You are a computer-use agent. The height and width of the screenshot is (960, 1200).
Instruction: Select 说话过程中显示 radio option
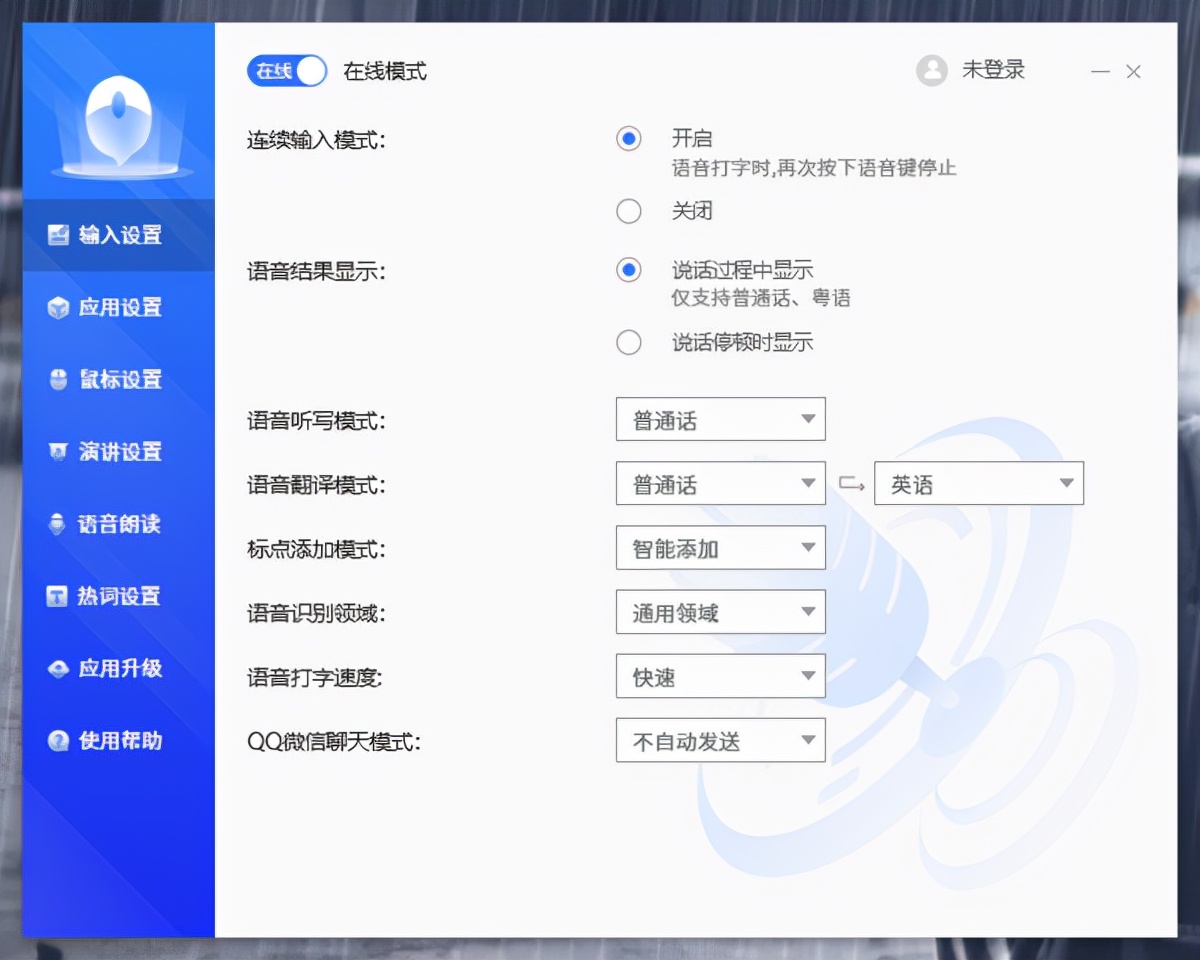(x=629, y=270)
